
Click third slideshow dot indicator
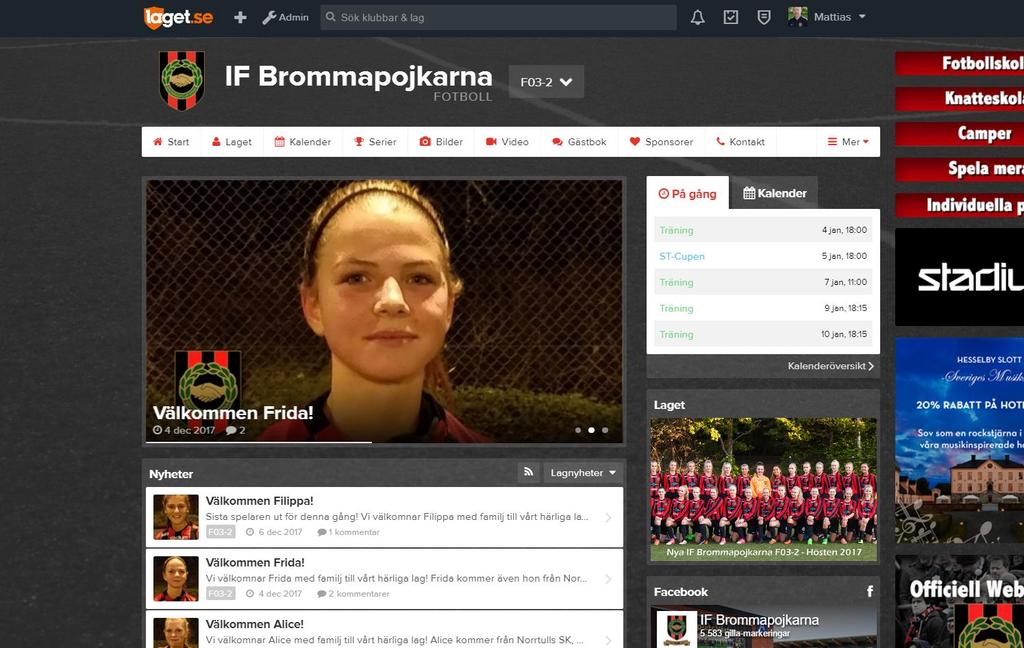point(605,430)
